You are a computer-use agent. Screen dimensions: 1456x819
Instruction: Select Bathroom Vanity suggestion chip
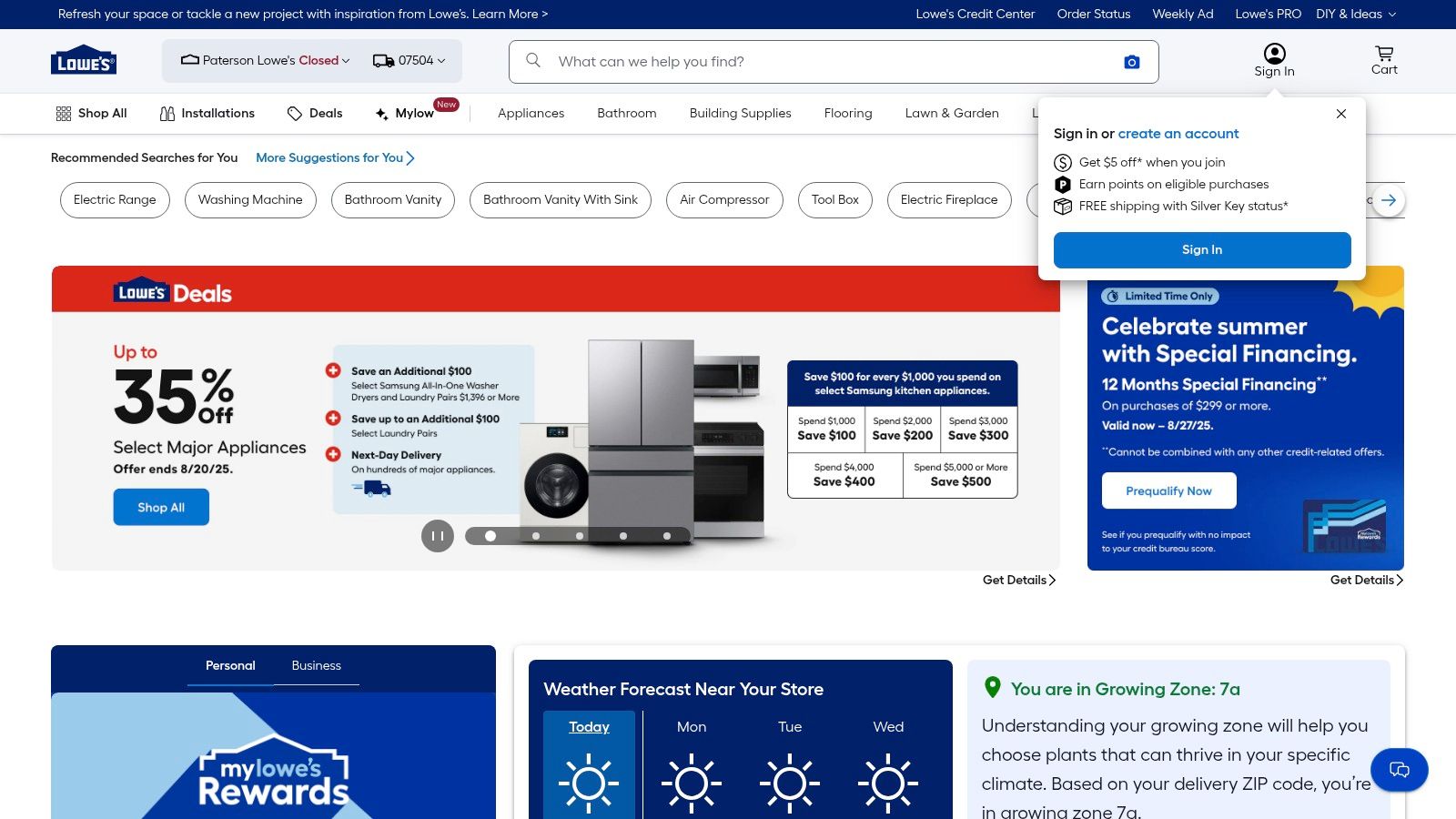point(393,200)
